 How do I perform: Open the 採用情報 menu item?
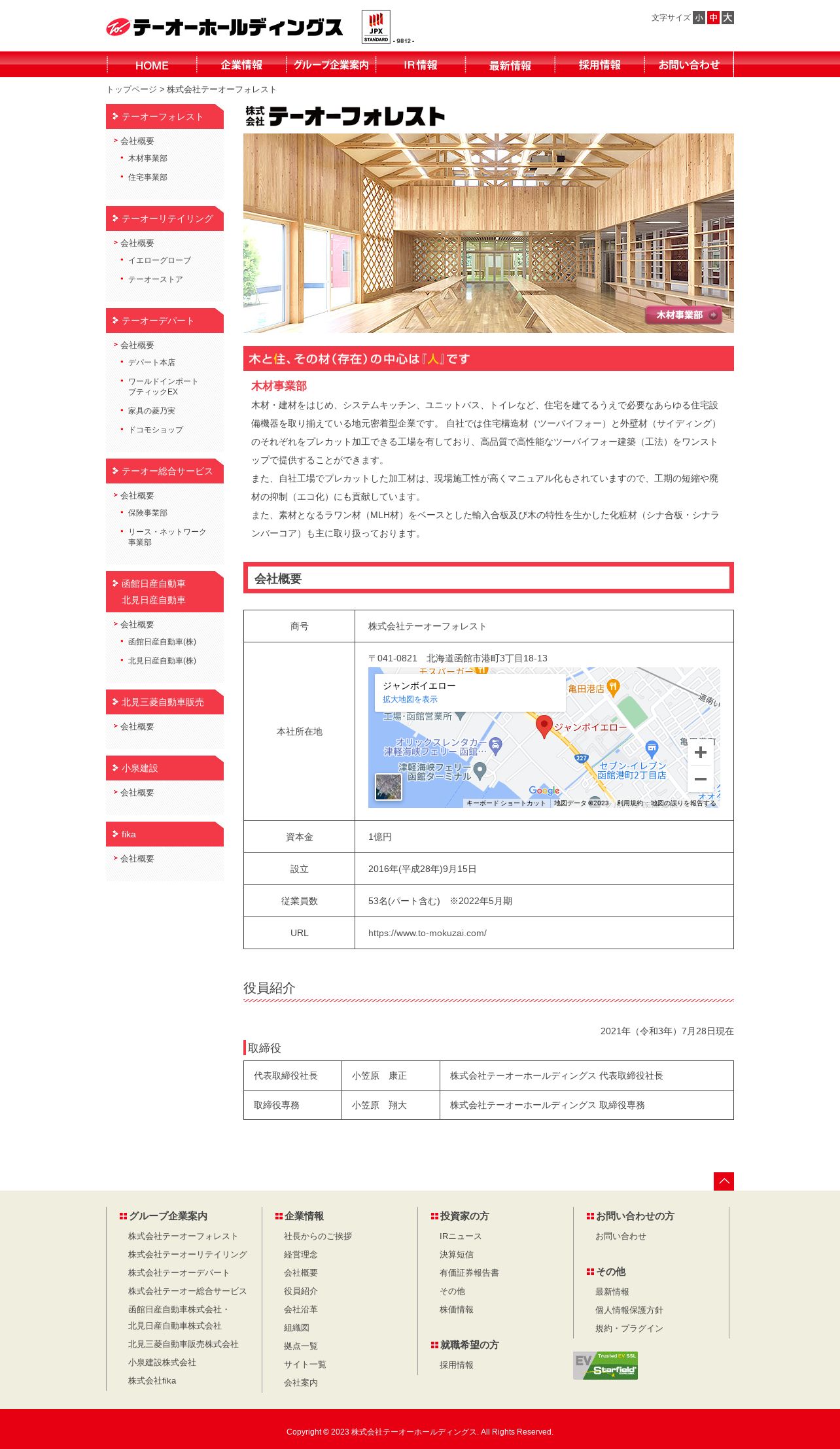point(600,65)
